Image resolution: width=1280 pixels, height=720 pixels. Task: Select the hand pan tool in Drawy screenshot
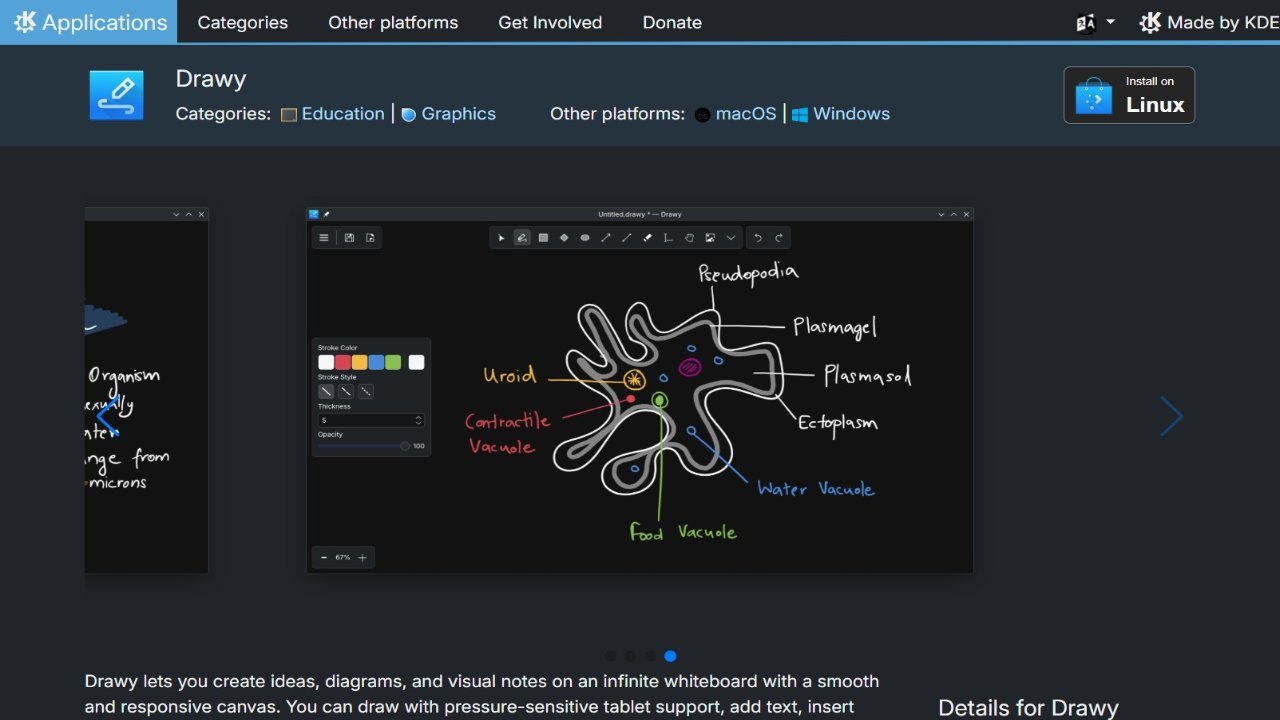click(x=689, y=238)
